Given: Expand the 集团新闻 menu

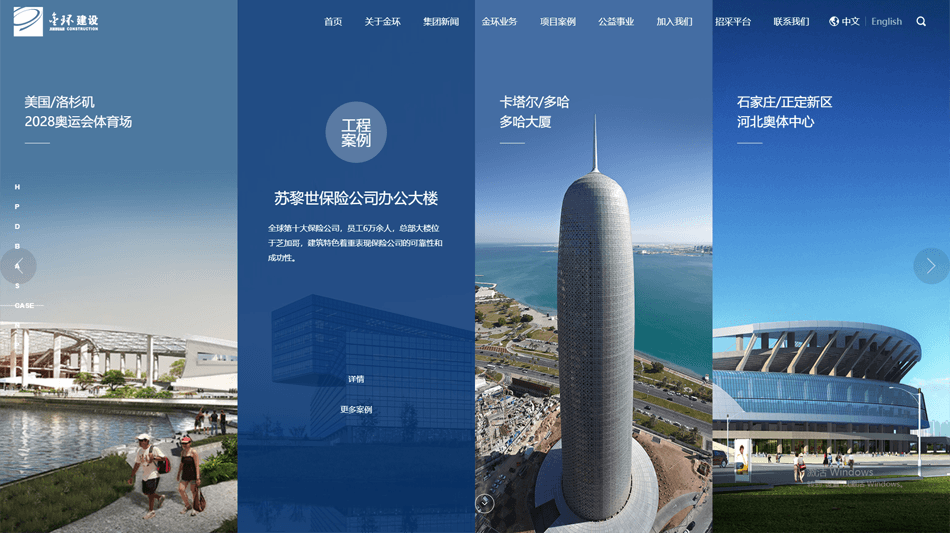Looking at the screenshot, I should (441, 21).
